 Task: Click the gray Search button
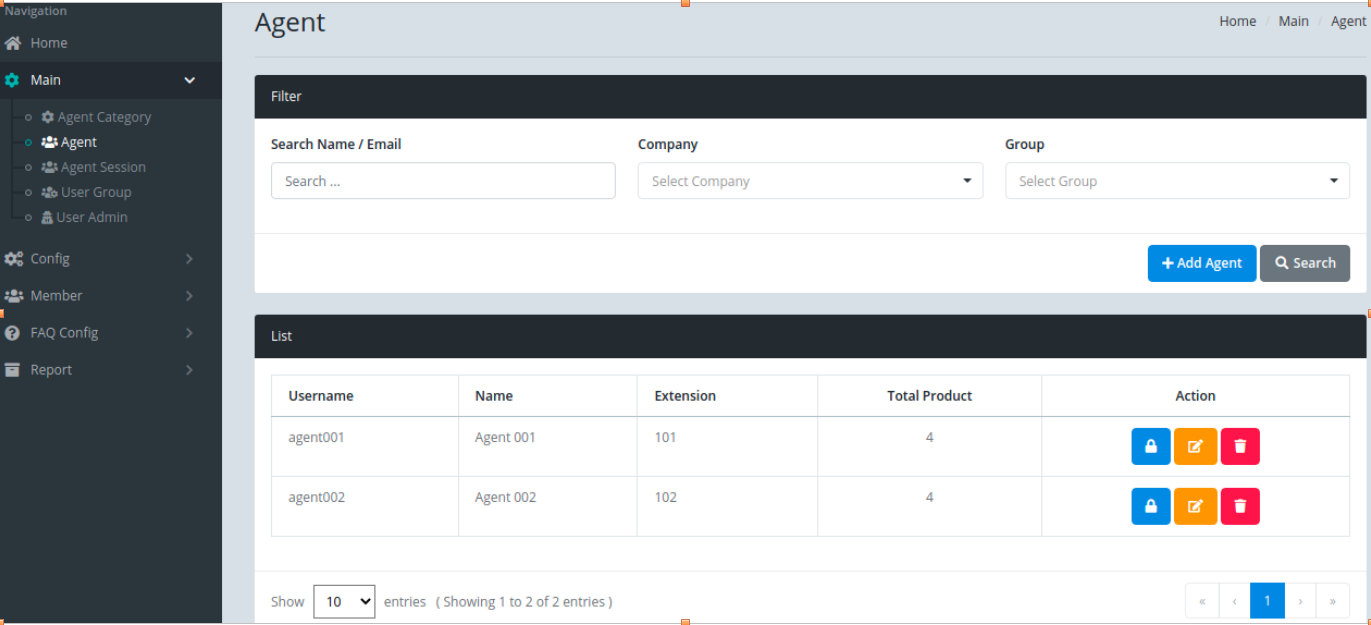[x=1304, y=263]
